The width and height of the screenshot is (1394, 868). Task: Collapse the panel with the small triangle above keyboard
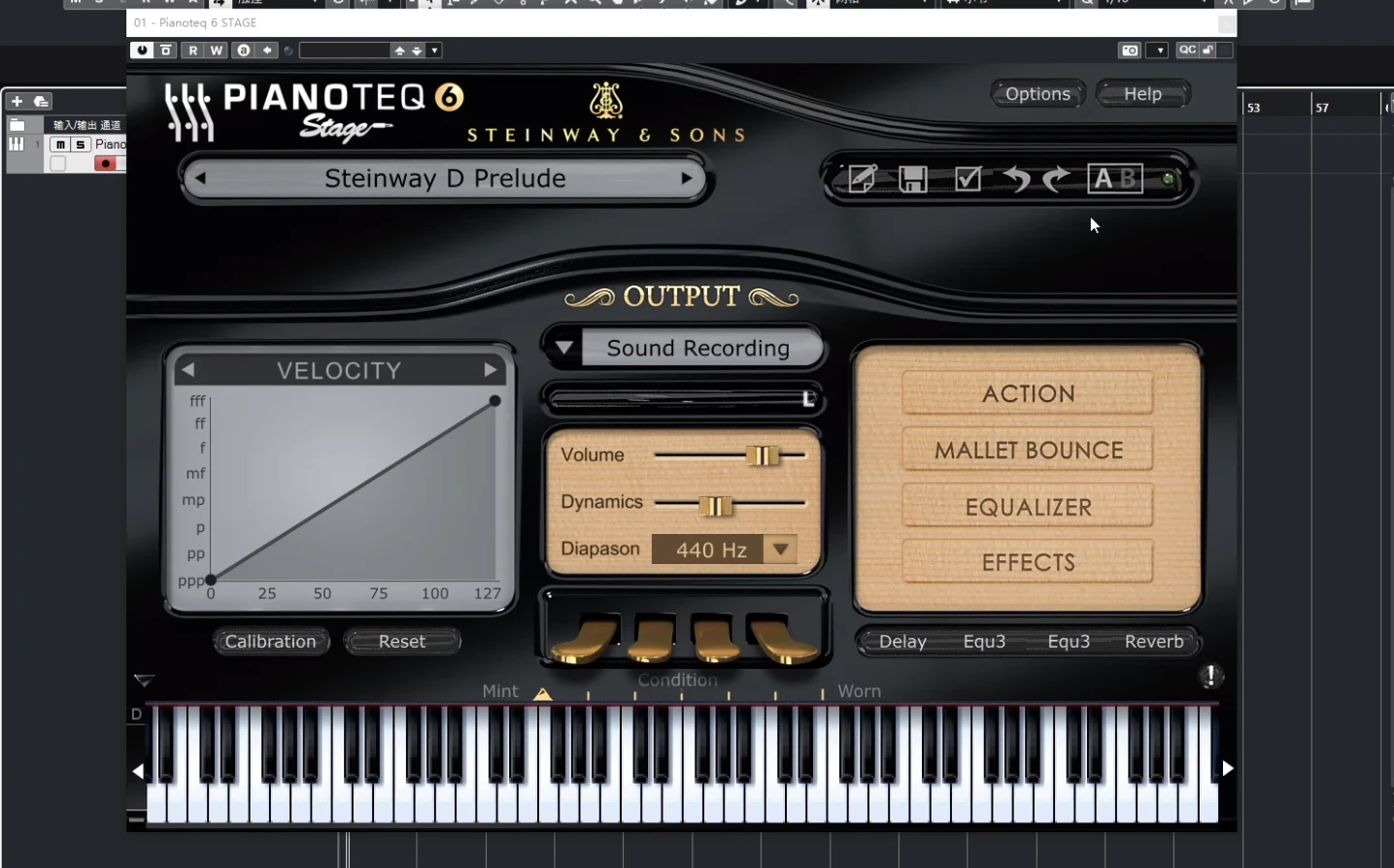144,681
